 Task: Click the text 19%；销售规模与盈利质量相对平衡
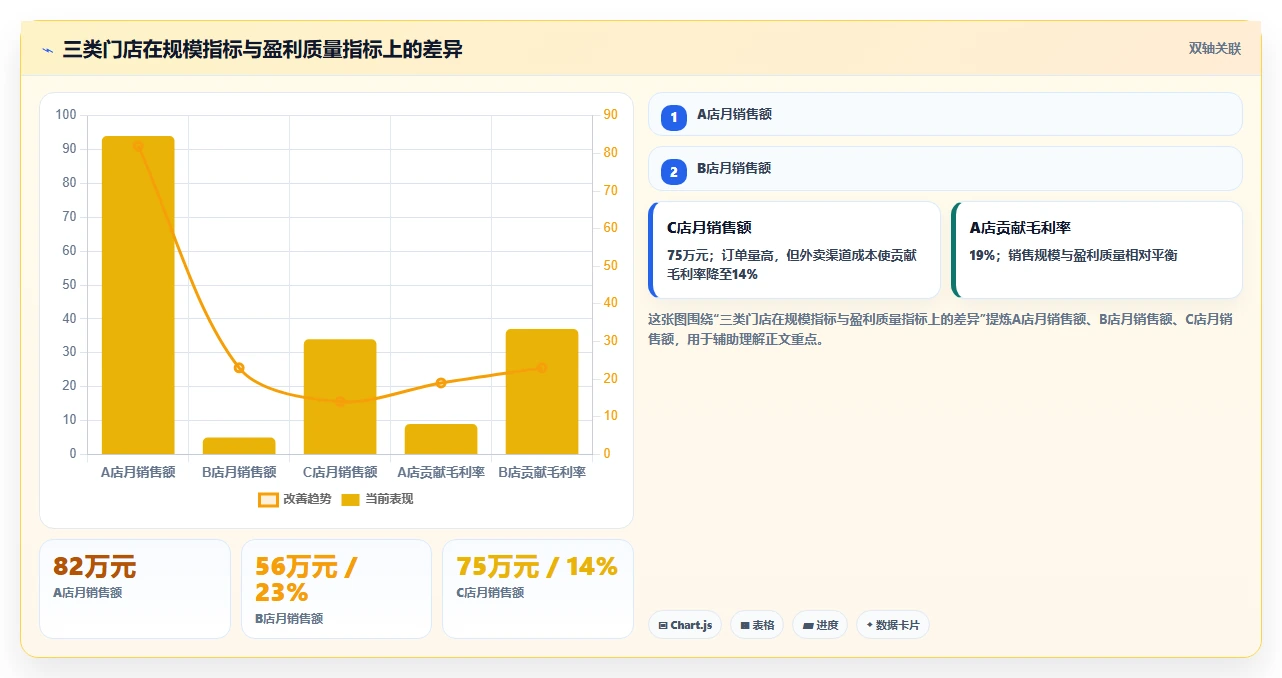click(1073, 255)
